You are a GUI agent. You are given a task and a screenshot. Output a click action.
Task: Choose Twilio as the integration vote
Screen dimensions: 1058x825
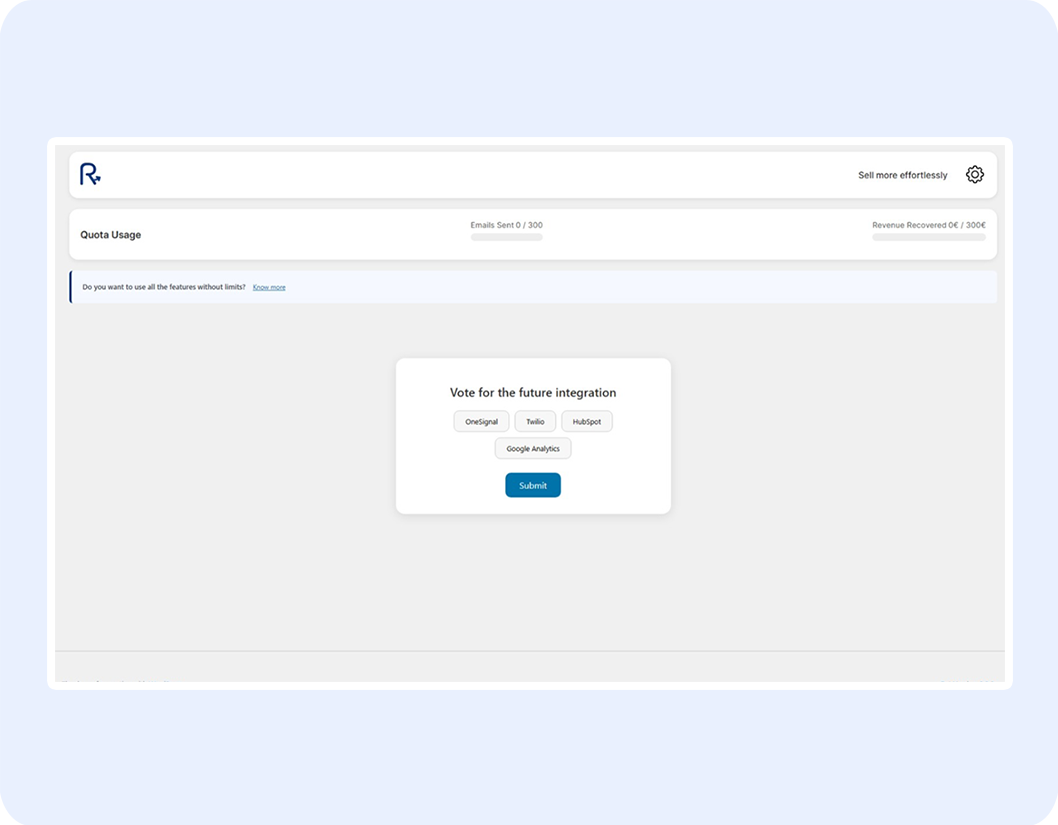click(x=535, y=422)
